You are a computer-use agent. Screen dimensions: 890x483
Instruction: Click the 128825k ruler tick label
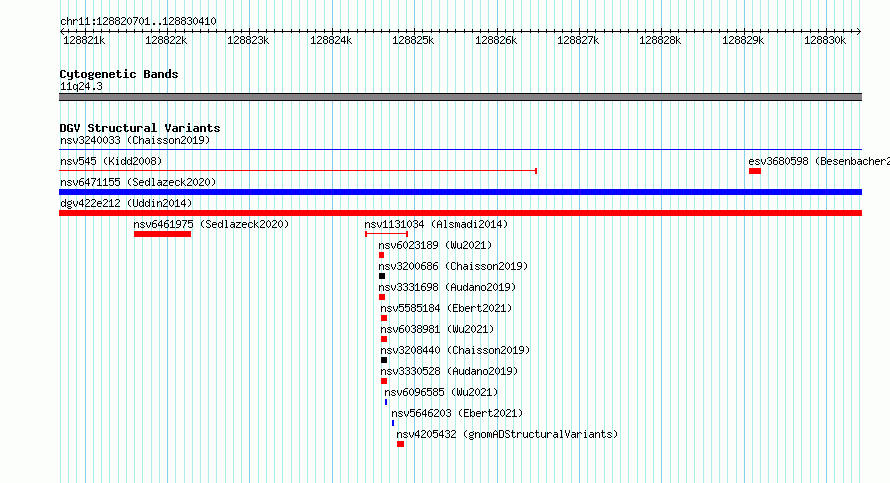413,40
